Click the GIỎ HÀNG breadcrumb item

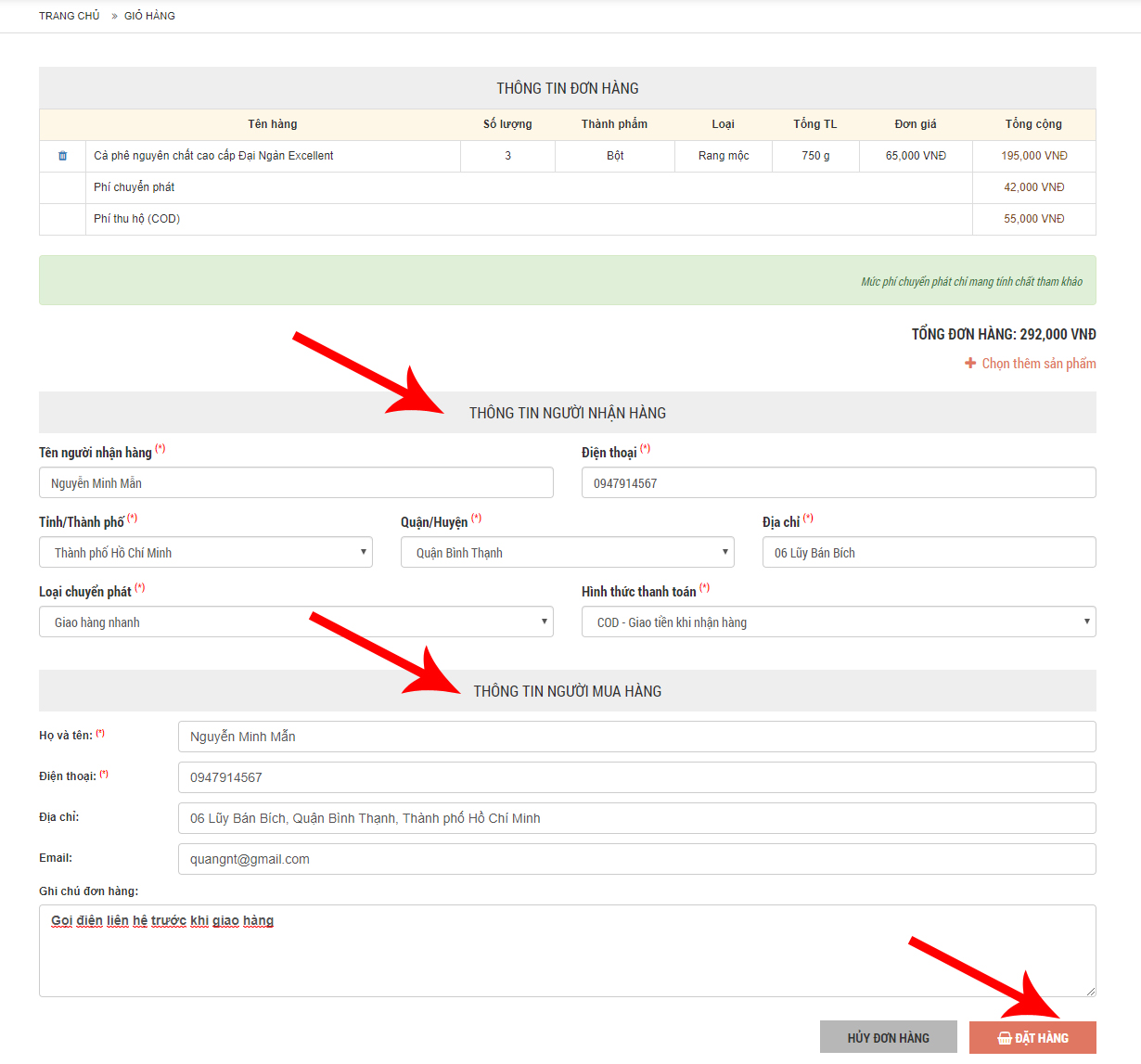pos(149,16)
